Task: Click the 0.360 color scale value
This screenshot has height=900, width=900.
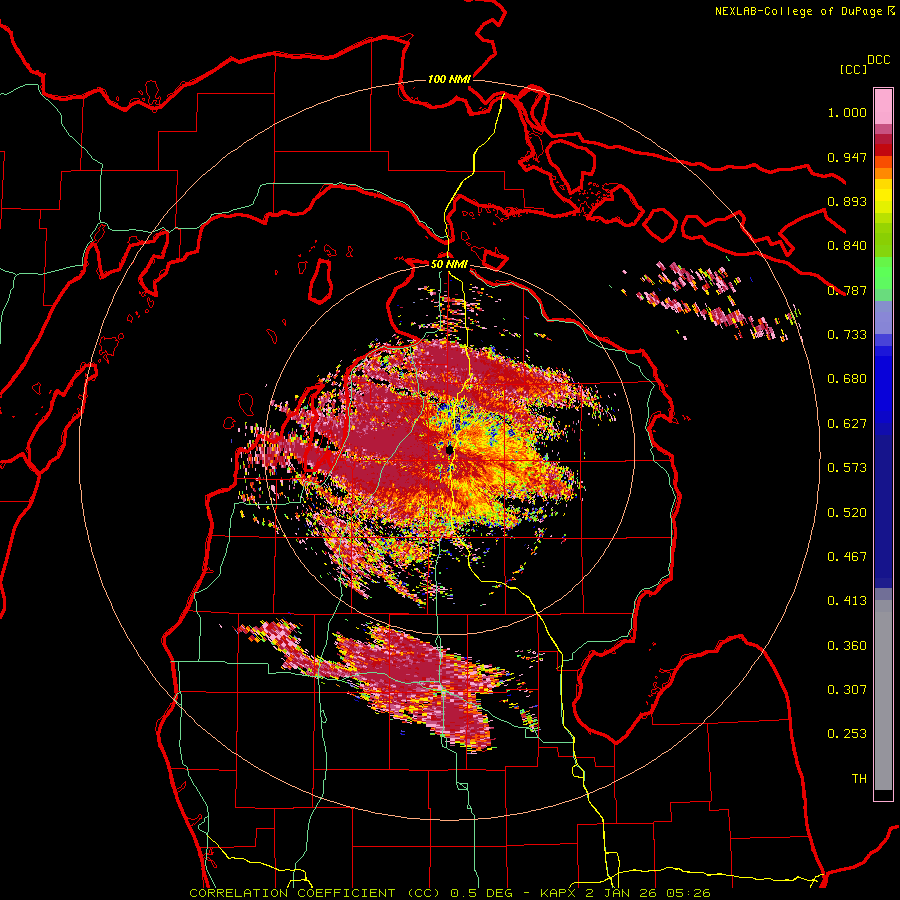Action: [847, 646]
